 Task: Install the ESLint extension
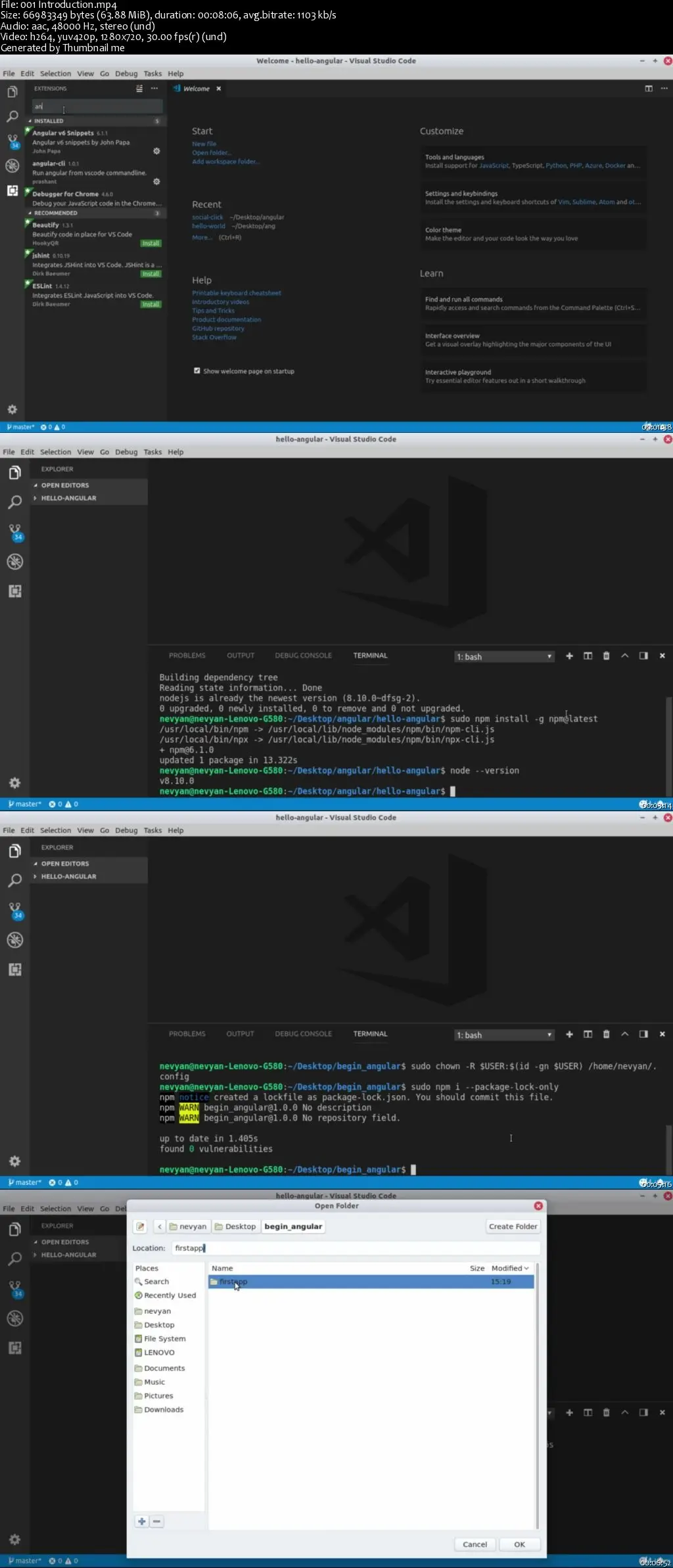tap(151, 305)
